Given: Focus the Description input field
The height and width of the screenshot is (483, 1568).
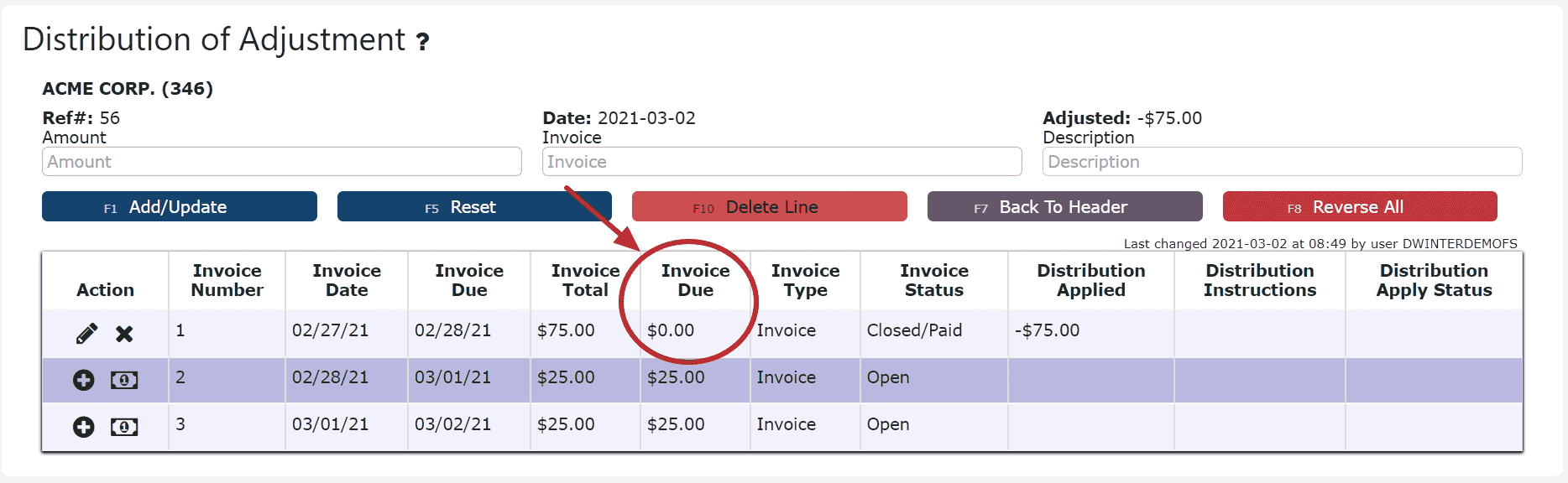Looking at the screenshot, I should point(1283,162).
